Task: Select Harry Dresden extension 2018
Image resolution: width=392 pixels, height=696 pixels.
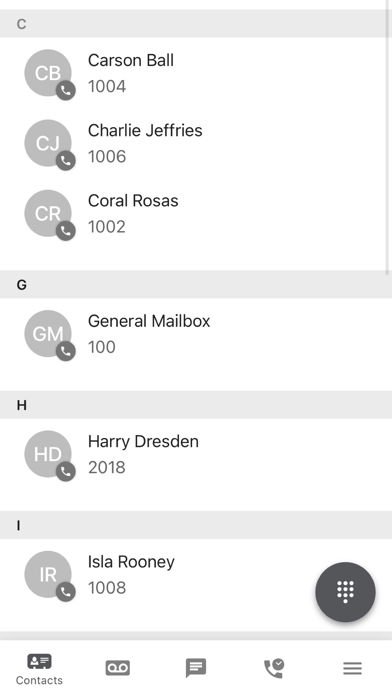Action: pos(107,467)
